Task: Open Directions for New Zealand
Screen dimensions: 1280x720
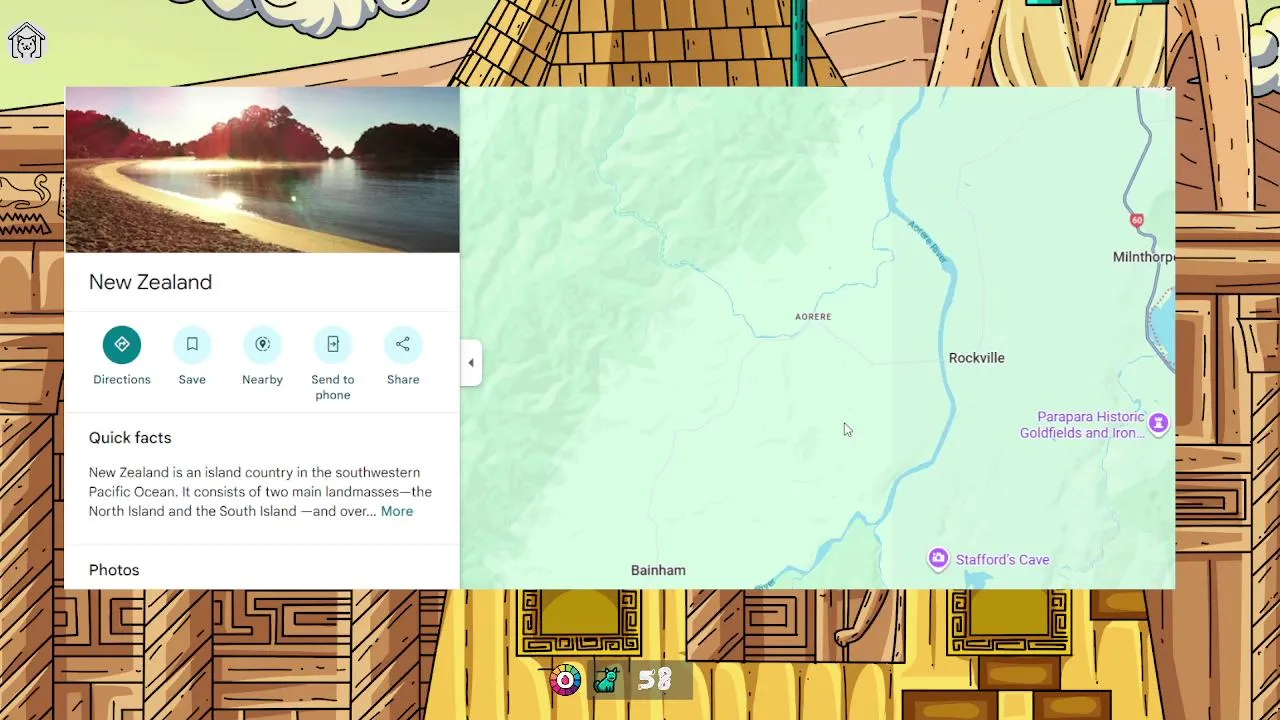Action: click(122, 345)
